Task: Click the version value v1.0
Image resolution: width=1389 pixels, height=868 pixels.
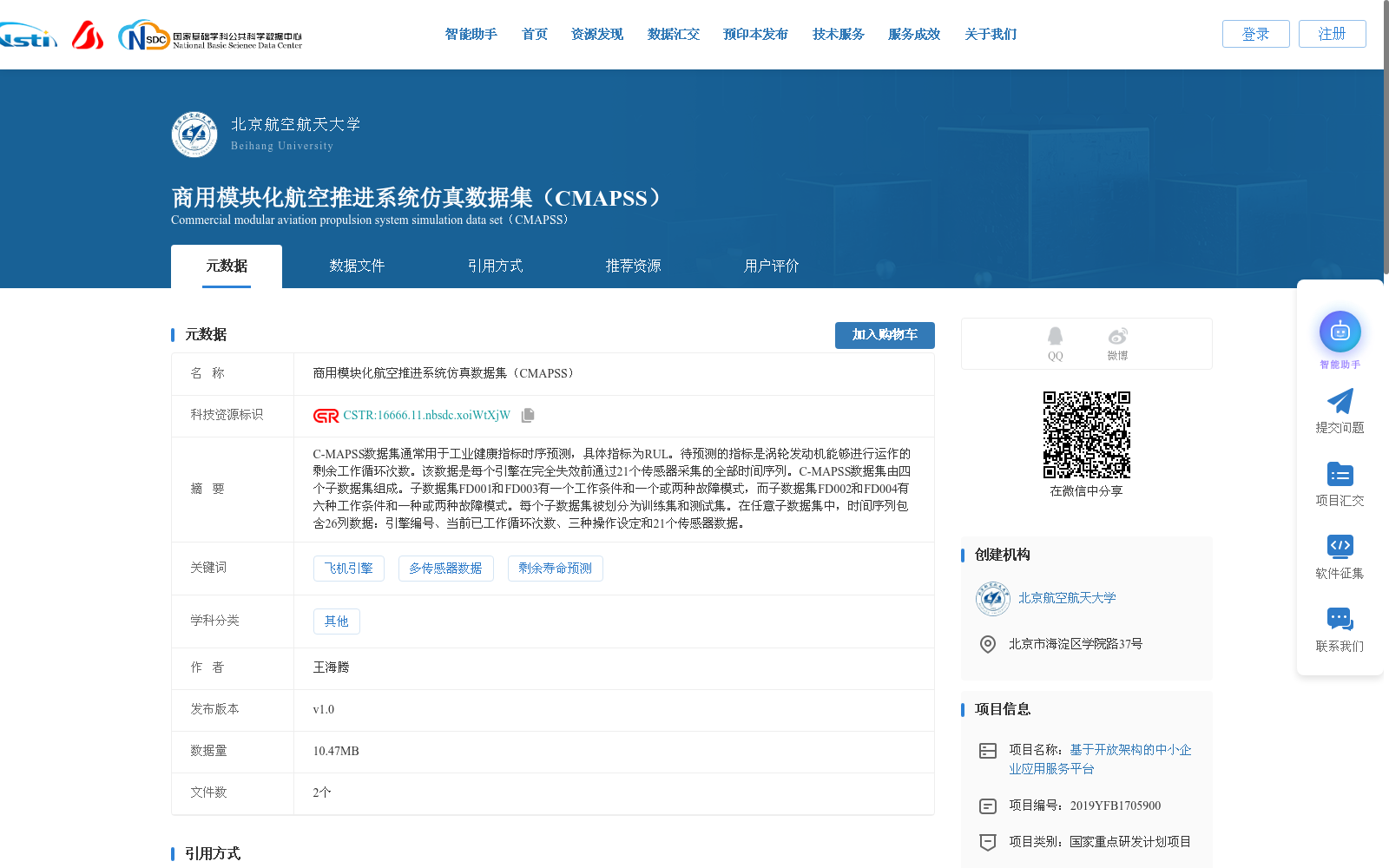Action: (x=323, y=710)
